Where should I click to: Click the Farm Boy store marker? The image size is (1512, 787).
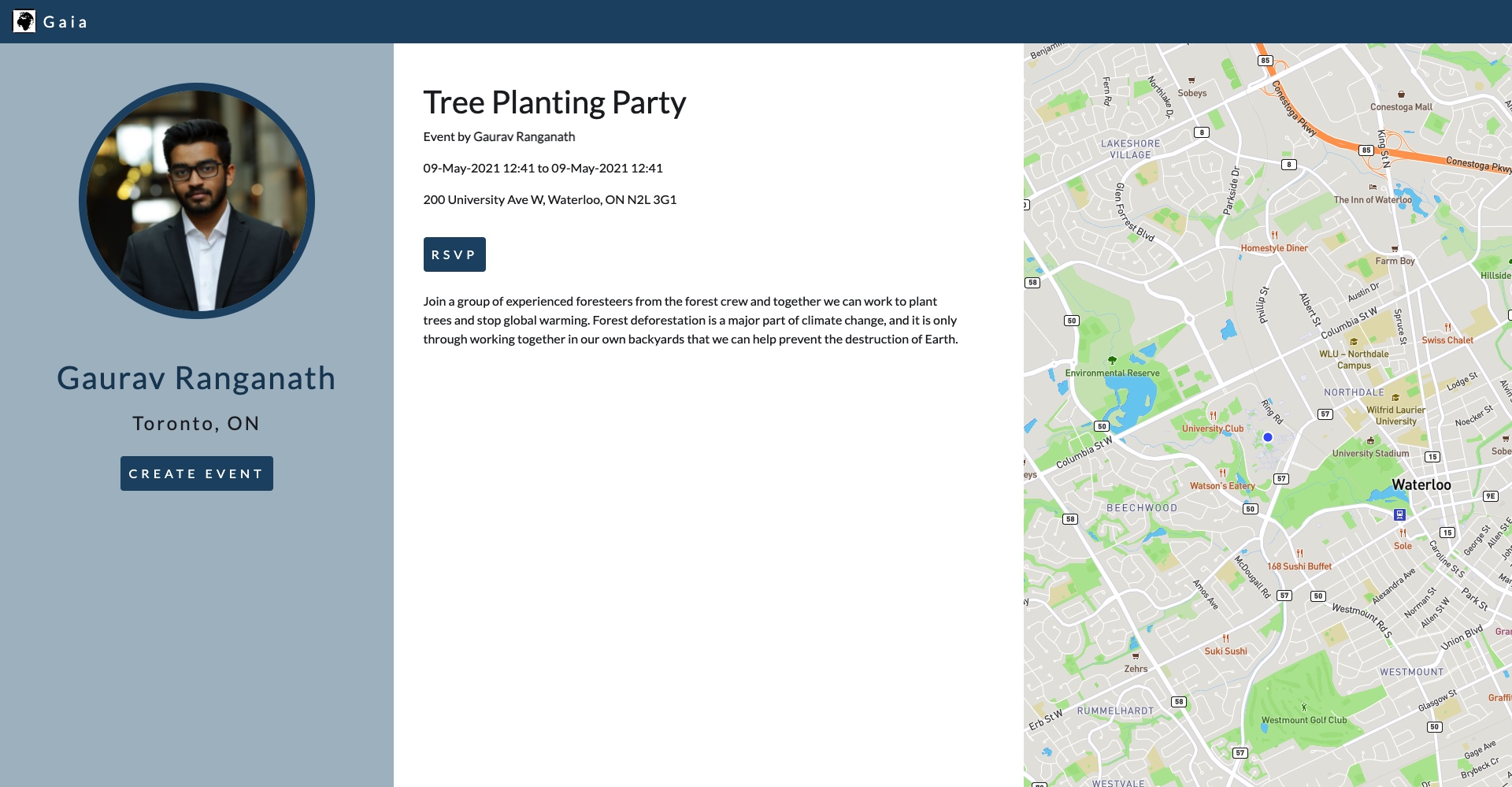tap(1395, 249)
